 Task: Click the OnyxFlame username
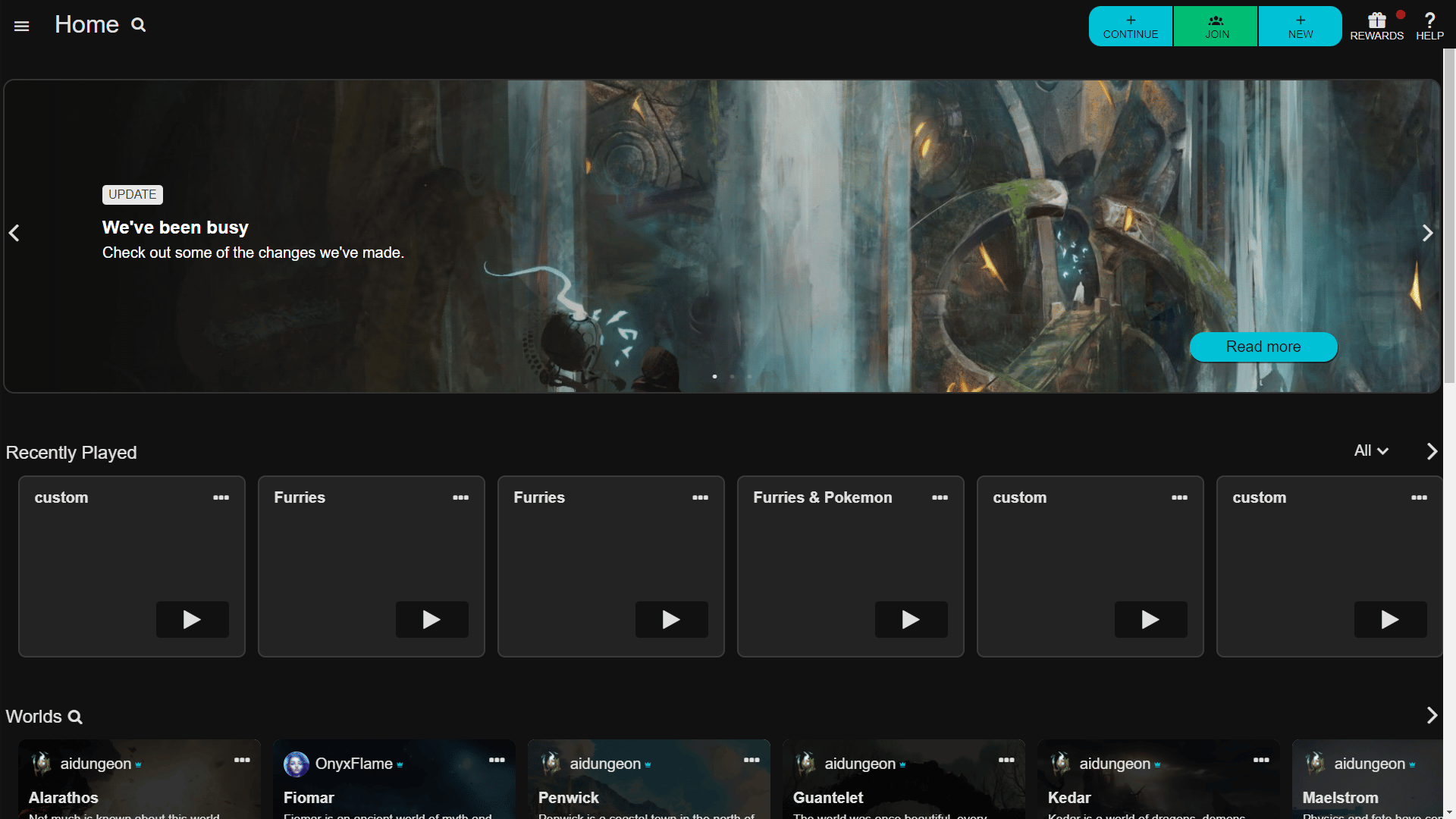pos(354,764)
